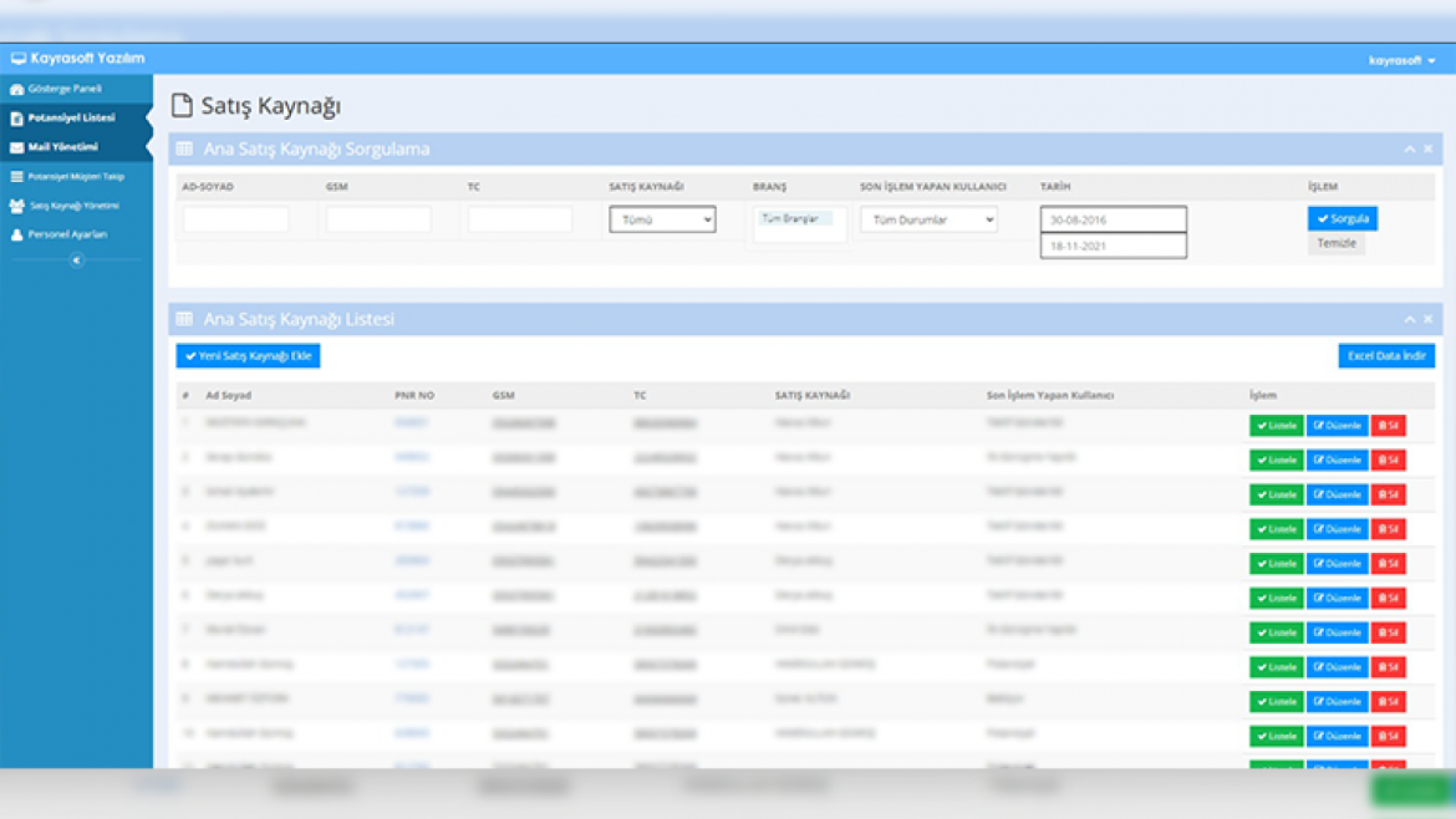Click the start date field 30-08-2016
1456x819 pixels.
point(1112,220)
